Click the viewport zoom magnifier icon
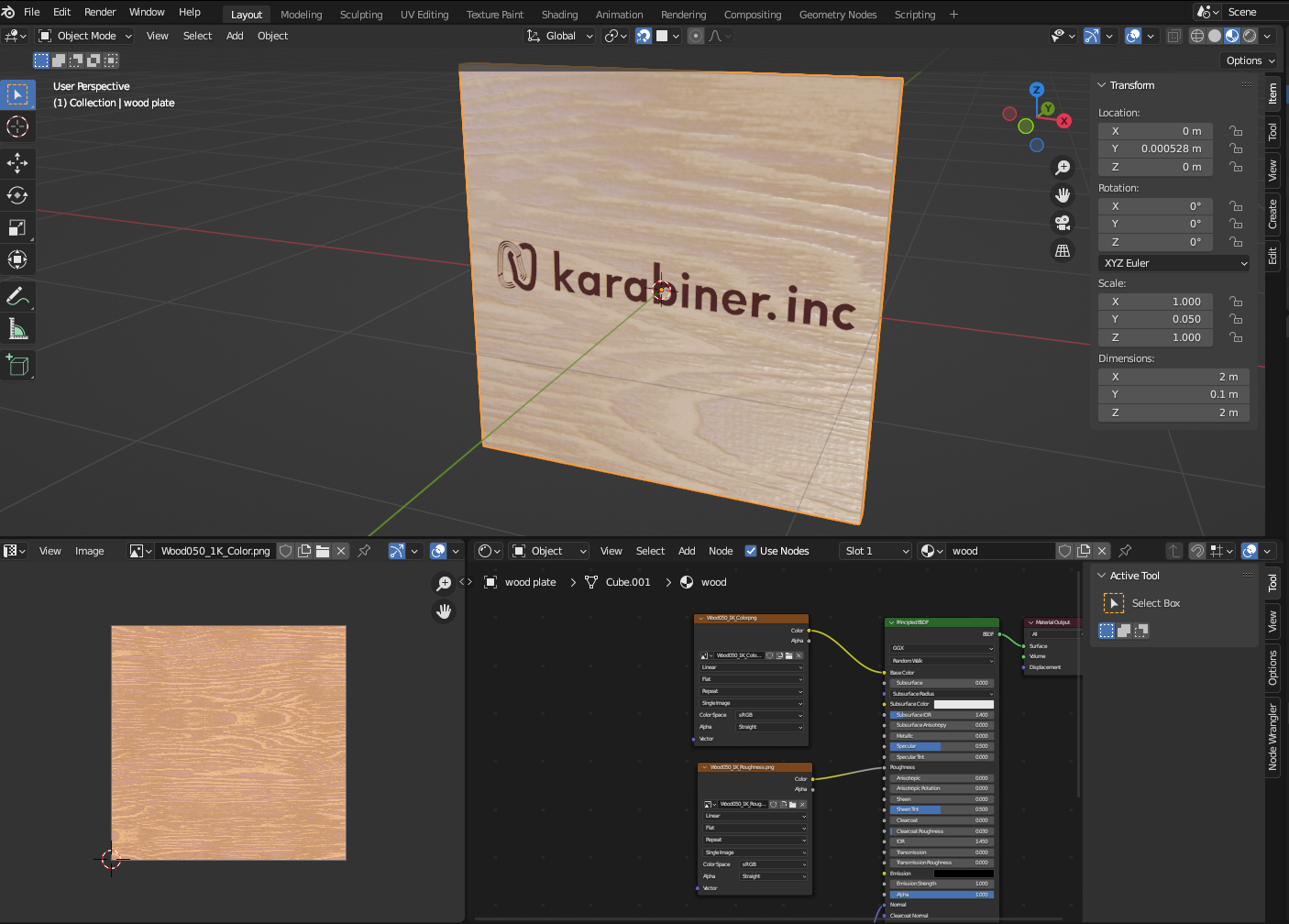The height and width of the screenshot is (924, 1289). point(1063,168)
